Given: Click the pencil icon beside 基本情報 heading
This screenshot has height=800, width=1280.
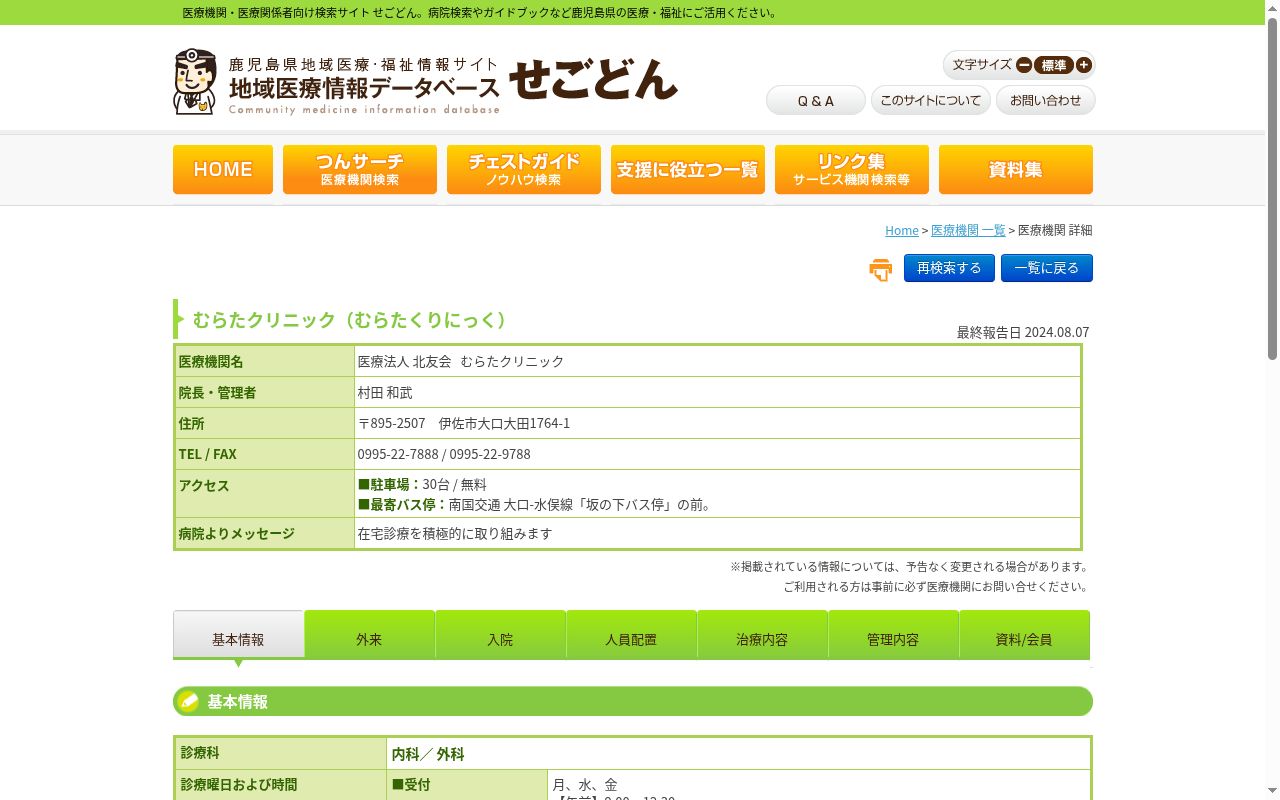Looking at the screenshot, I should [x=189, y=701].
